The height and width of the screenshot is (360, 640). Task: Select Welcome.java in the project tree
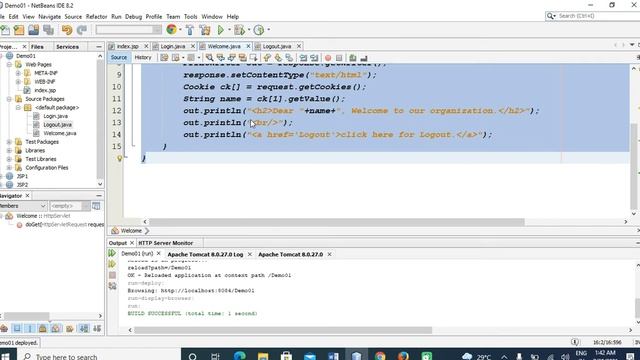coord(60,133)
